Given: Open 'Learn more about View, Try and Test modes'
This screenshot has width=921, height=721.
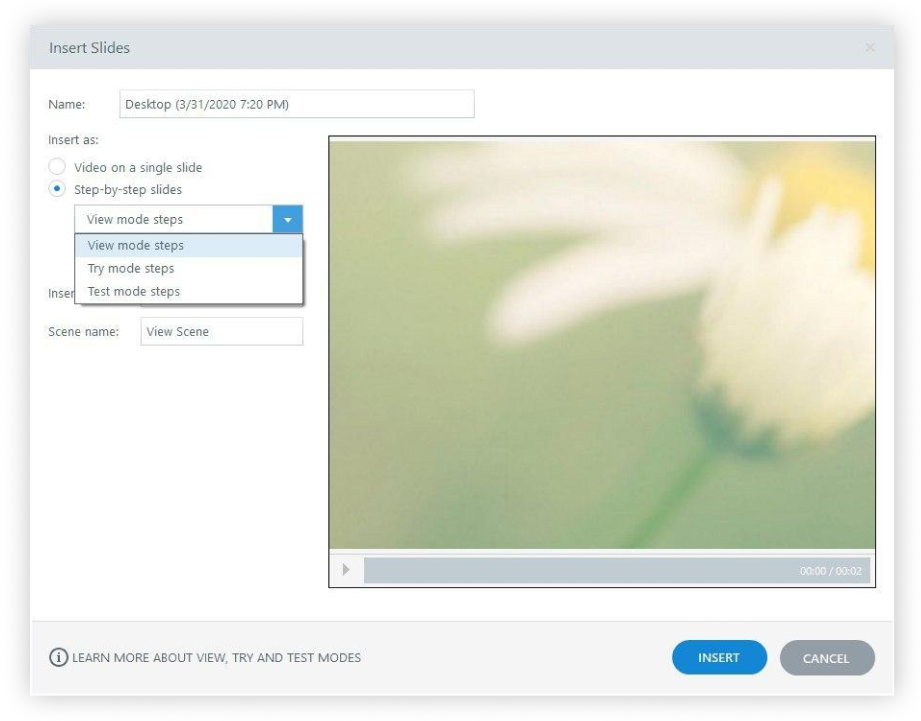Looking at the screenshot, I should (x=216, y=658).
